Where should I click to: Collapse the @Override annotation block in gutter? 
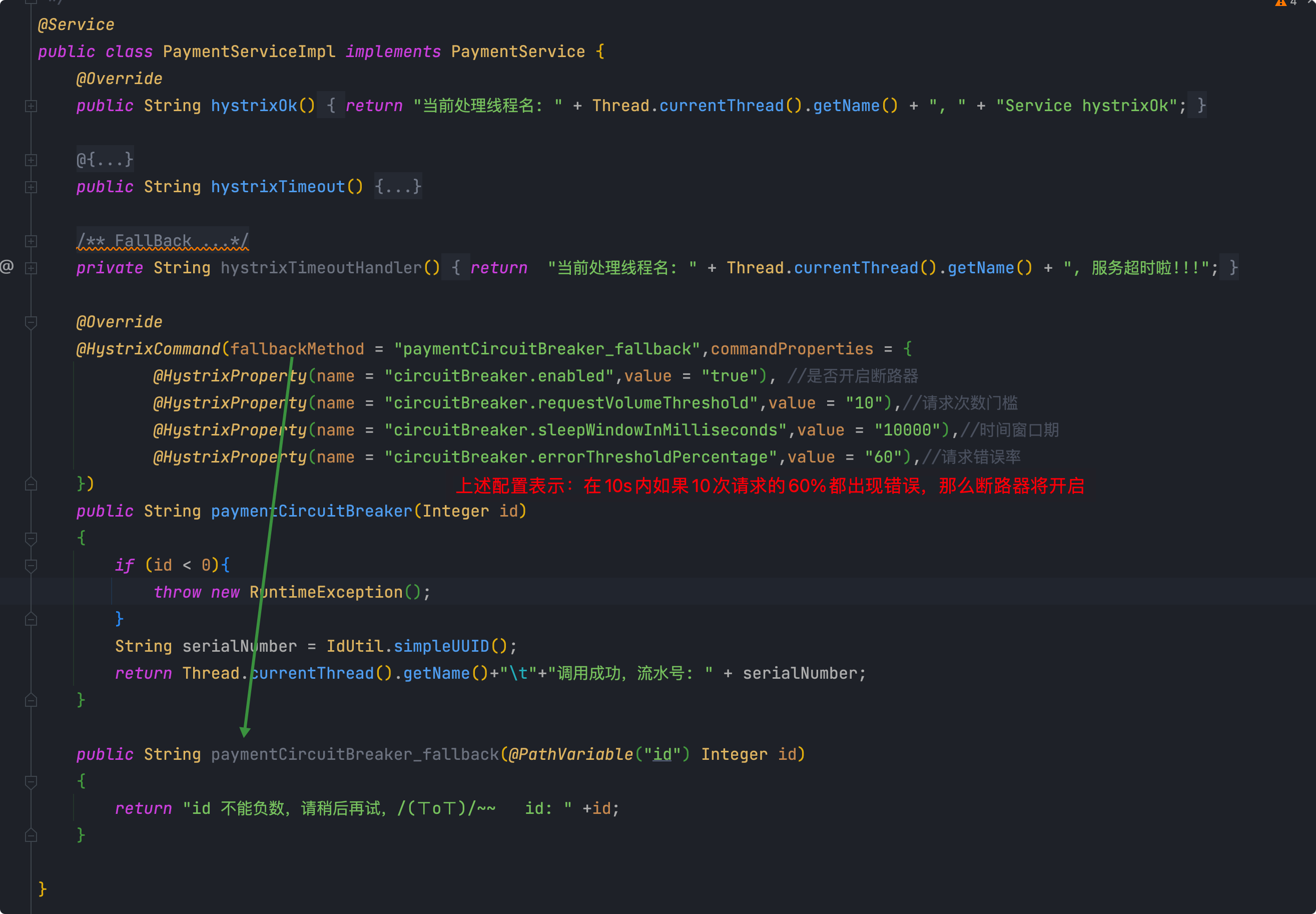[32, 322]
